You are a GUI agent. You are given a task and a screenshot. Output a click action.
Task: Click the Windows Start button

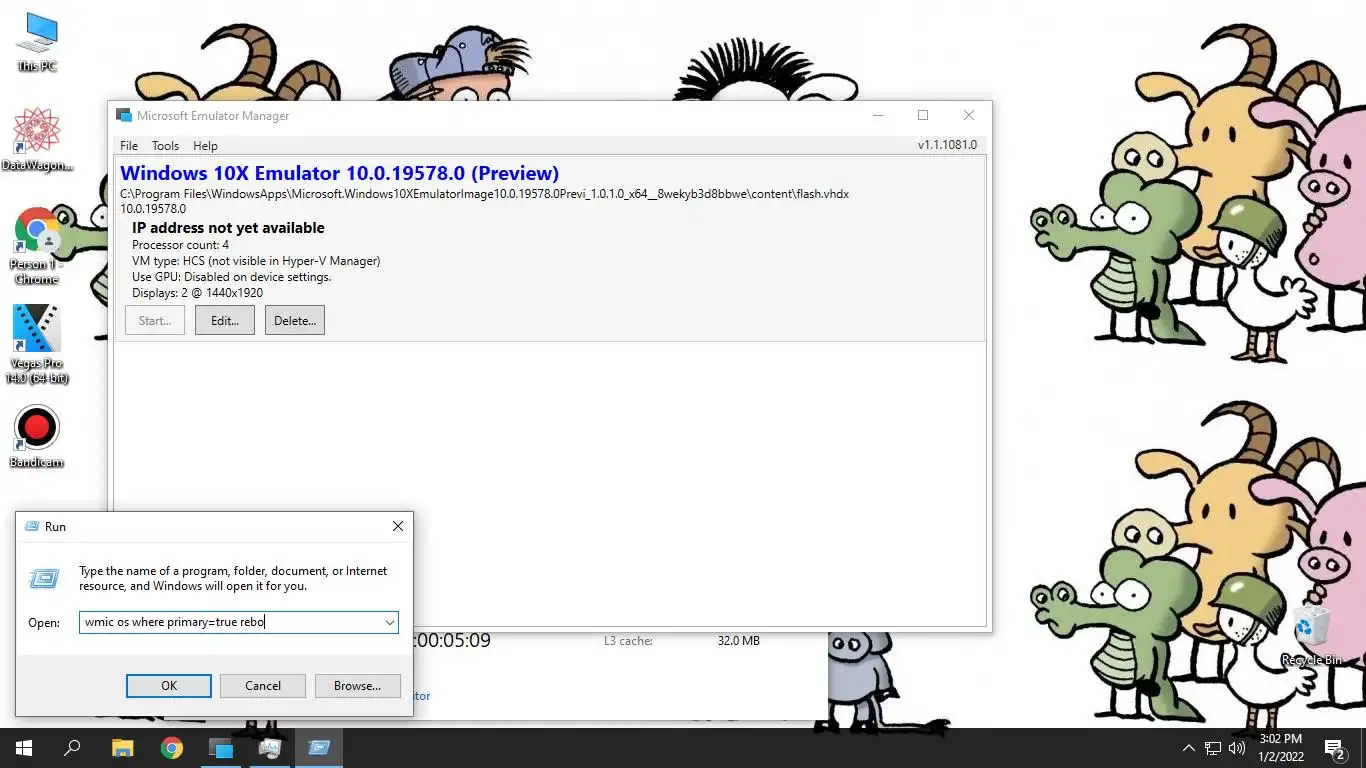(24, 748)
